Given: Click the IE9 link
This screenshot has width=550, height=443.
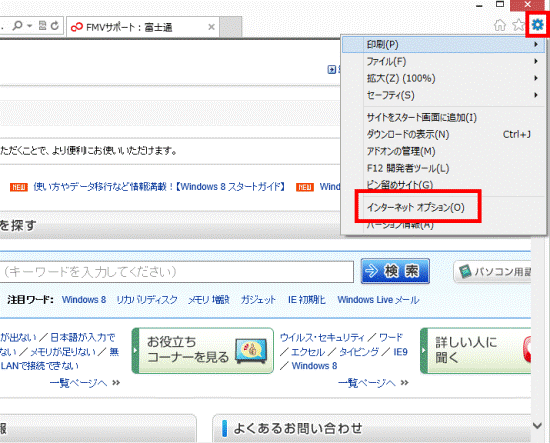Looking at the screenshot, I should 400,352.
